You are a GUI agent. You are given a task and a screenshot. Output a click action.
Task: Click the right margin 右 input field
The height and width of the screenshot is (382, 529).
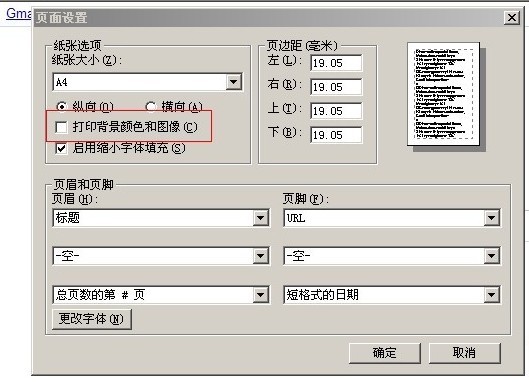coord(336,87)
